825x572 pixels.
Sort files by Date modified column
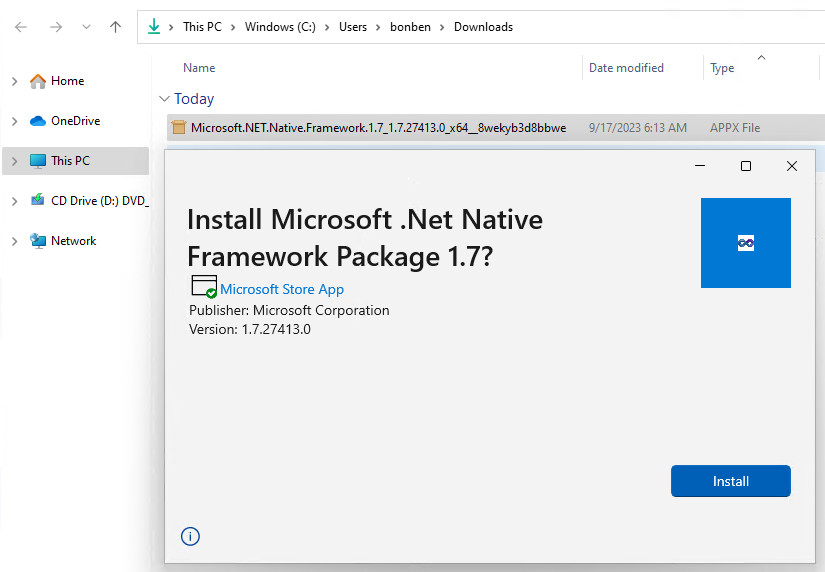626,68
